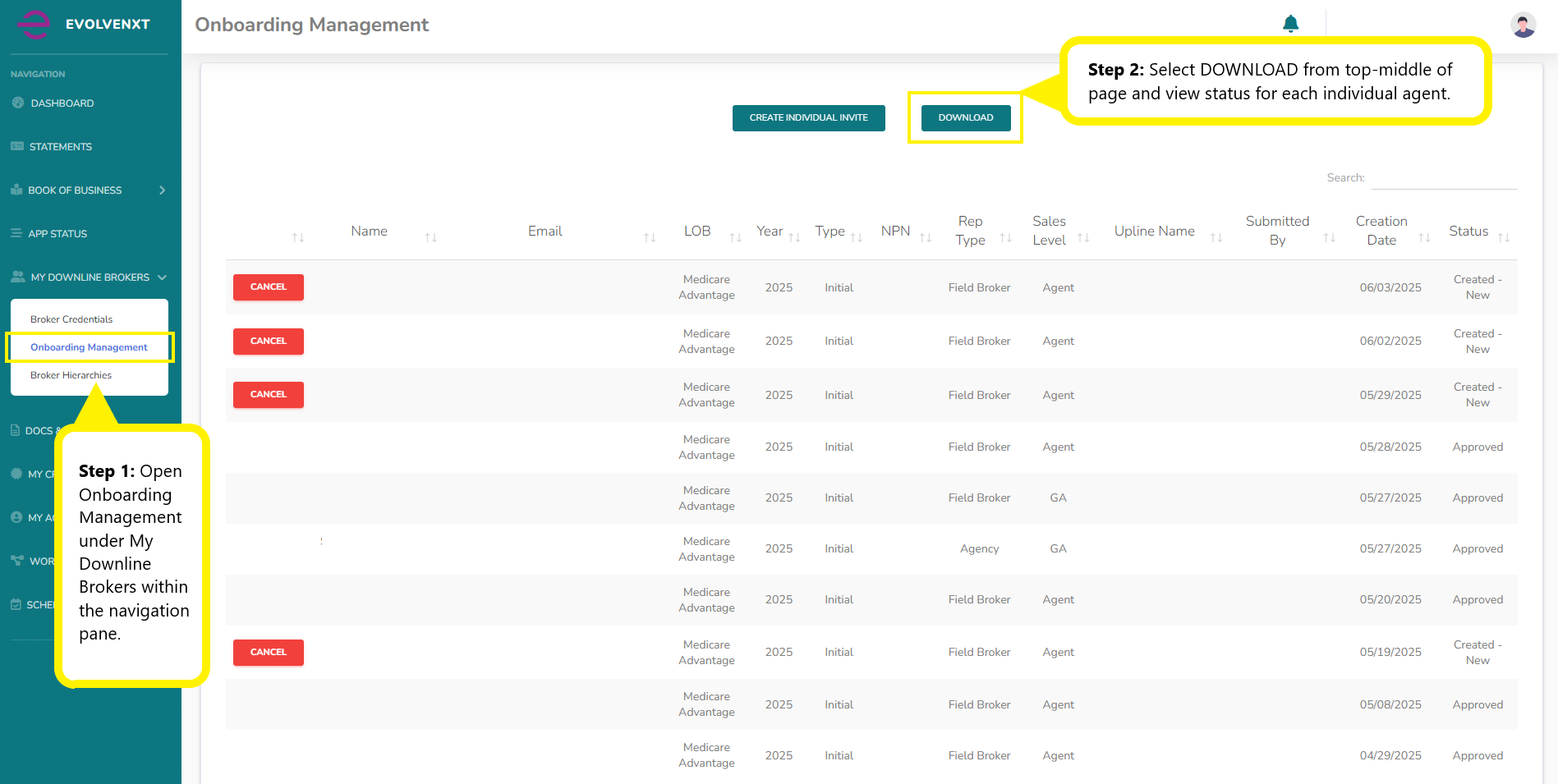Cancel the 06/03/2025 invite
This screenshot has height=784, width=1558.
pos(269,287)
